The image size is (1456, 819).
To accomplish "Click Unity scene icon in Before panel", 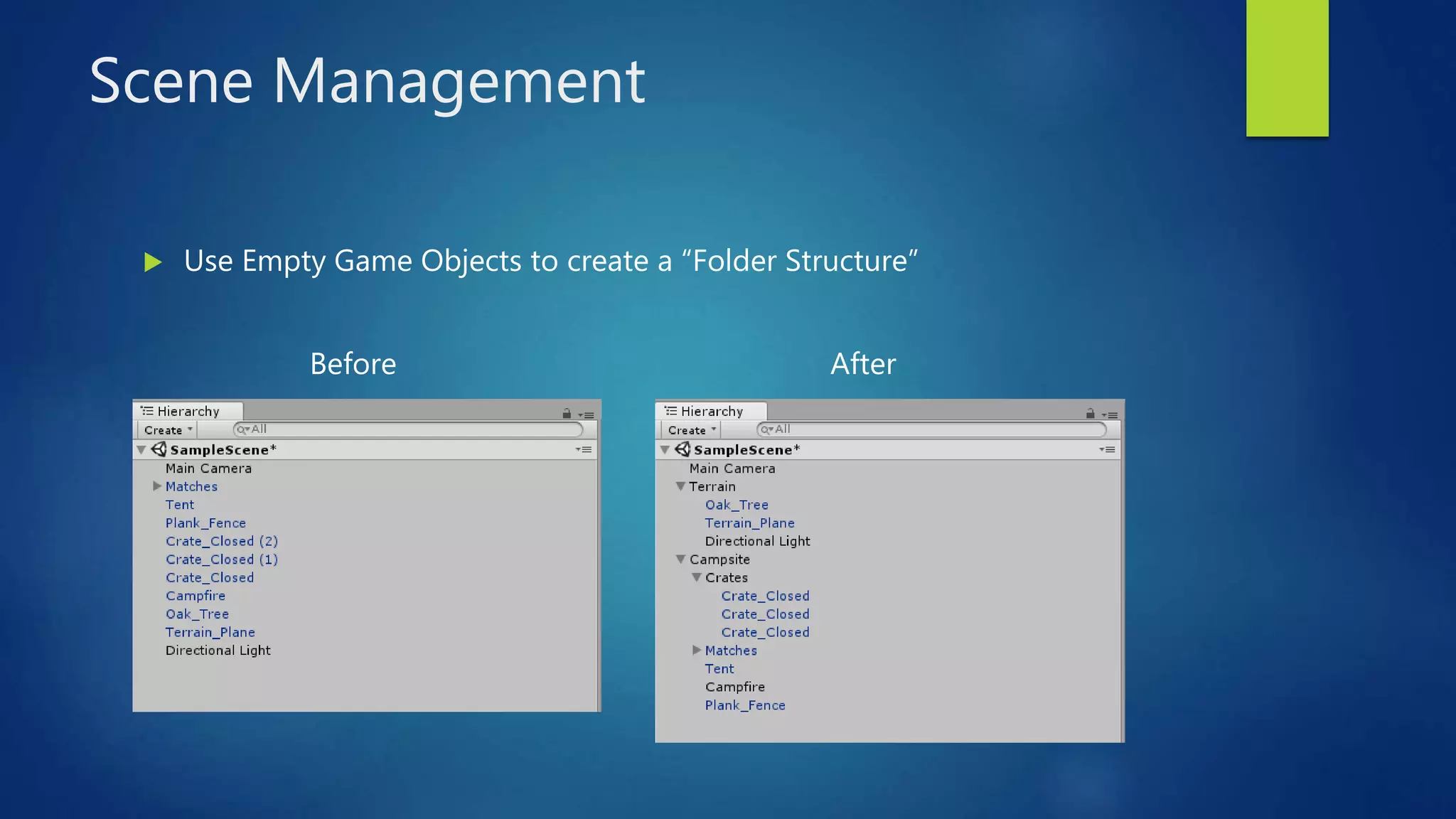I will click(159, 449).
